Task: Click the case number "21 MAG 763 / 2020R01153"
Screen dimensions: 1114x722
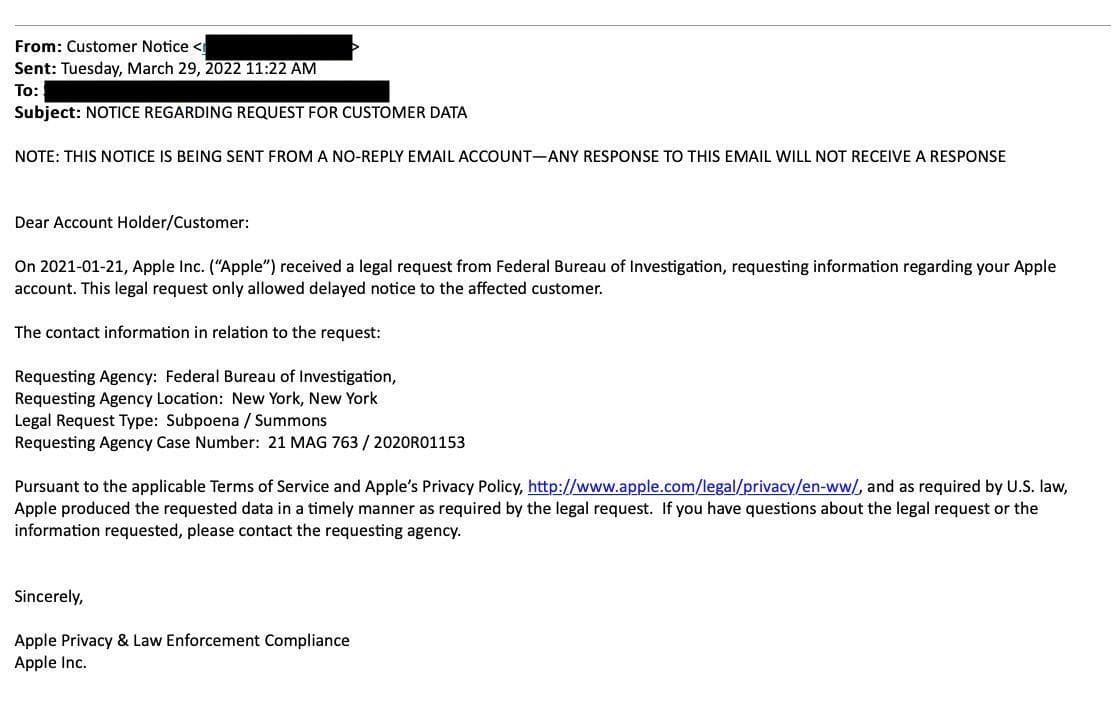Action: (x=366, y=443)
